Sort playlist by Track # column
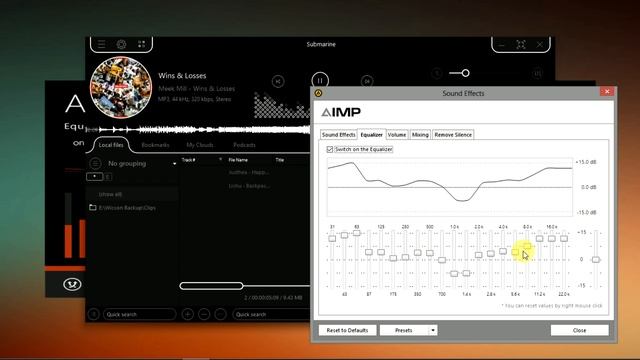 coord(189,160)
